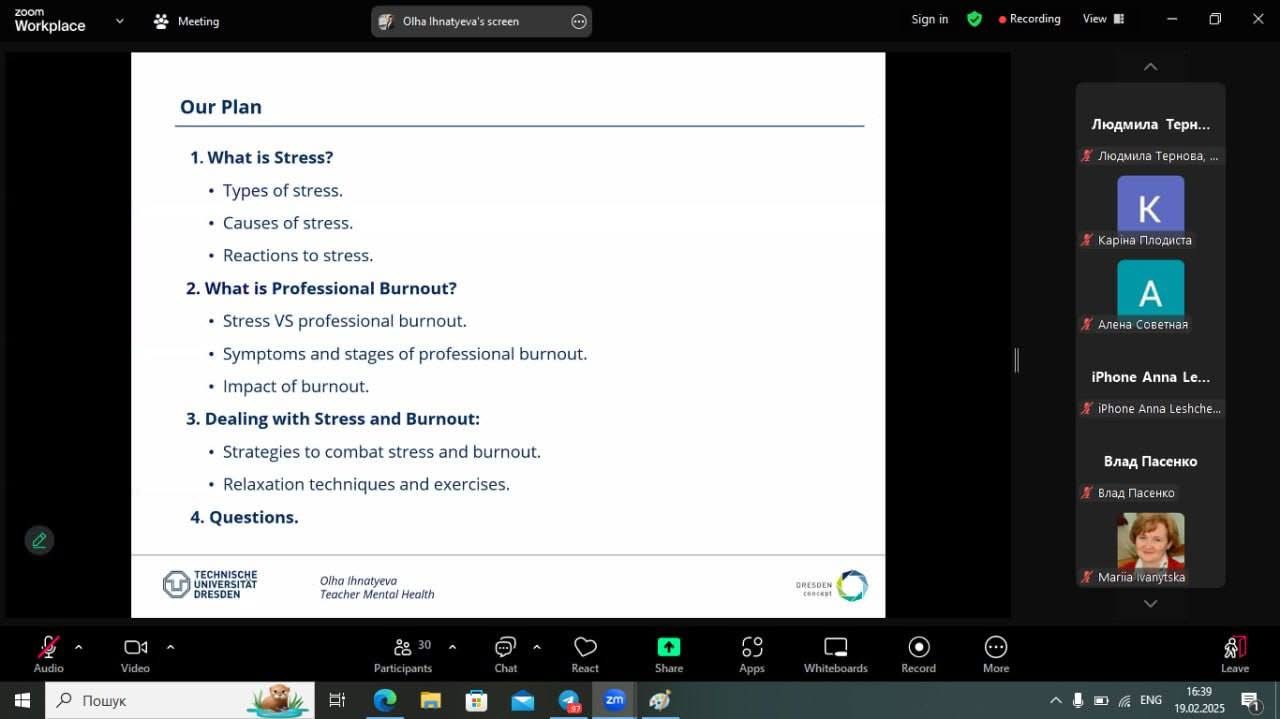Expand video options arrow next to Video

point(170,647)
